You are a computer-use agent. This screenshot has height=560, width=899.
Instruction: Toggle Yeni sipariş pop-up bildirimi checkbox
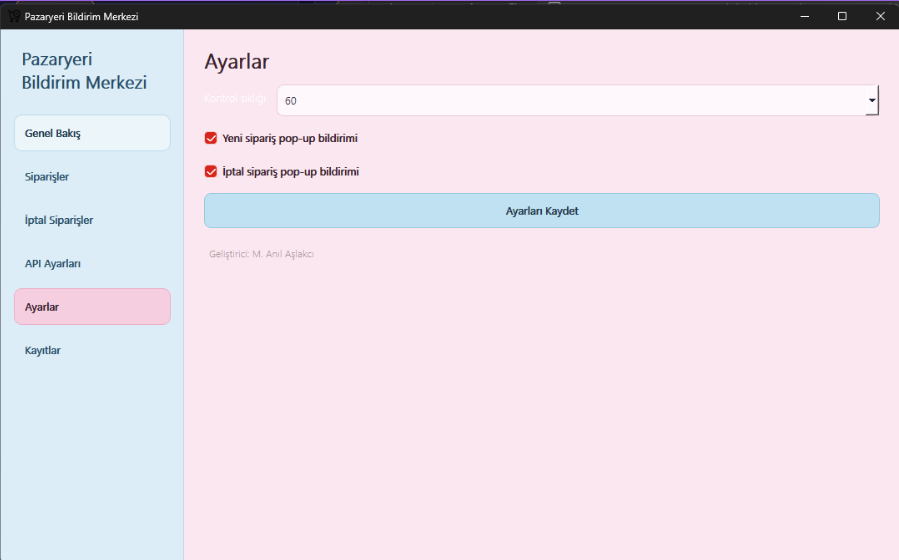tap(211, 138)
